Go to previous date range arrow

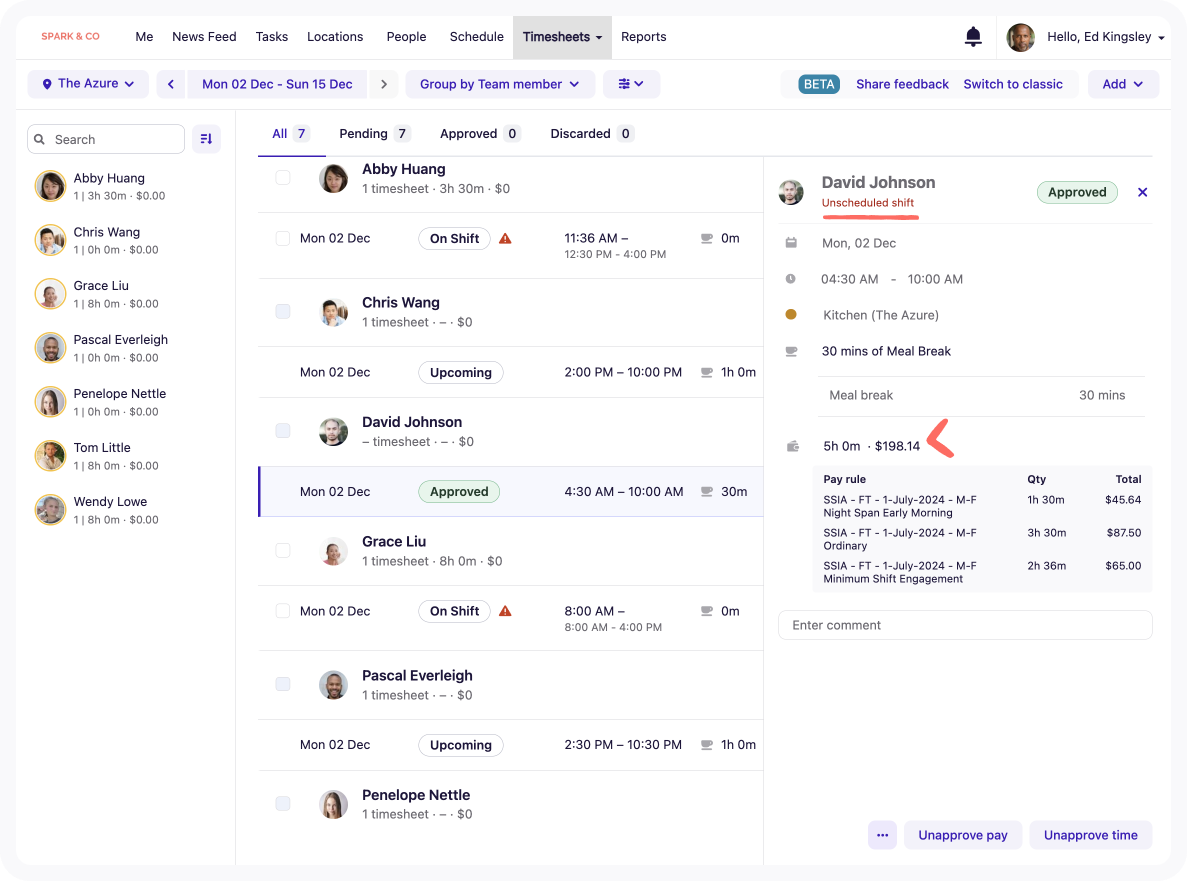click(171, 84)
